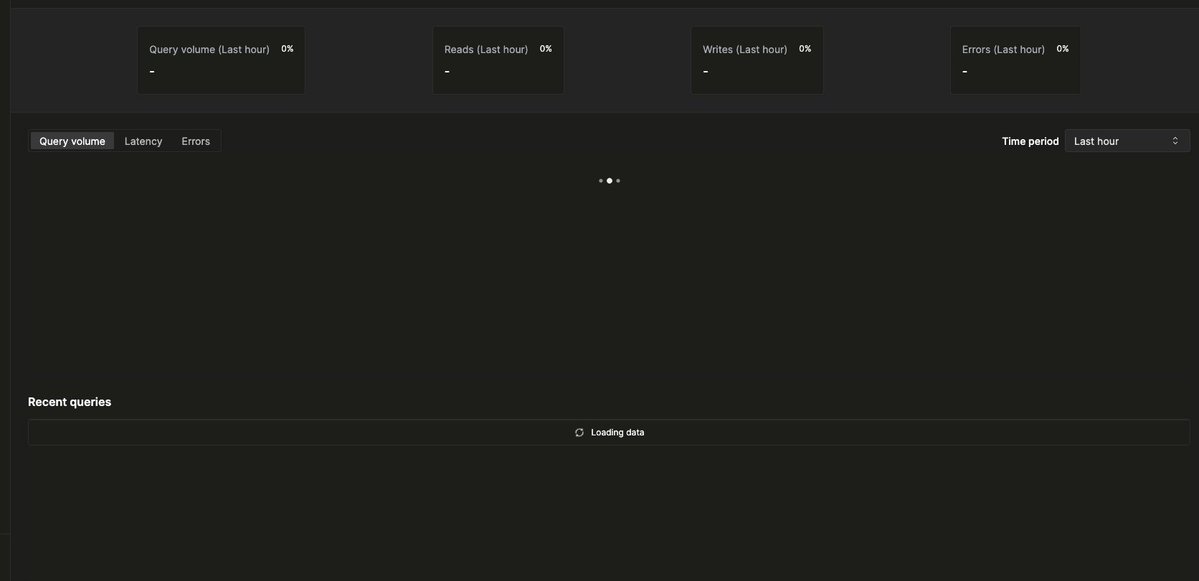This screenshot has height=581, width=1199.
Task: Switch to the Latency tab
Action: [143, 141]
